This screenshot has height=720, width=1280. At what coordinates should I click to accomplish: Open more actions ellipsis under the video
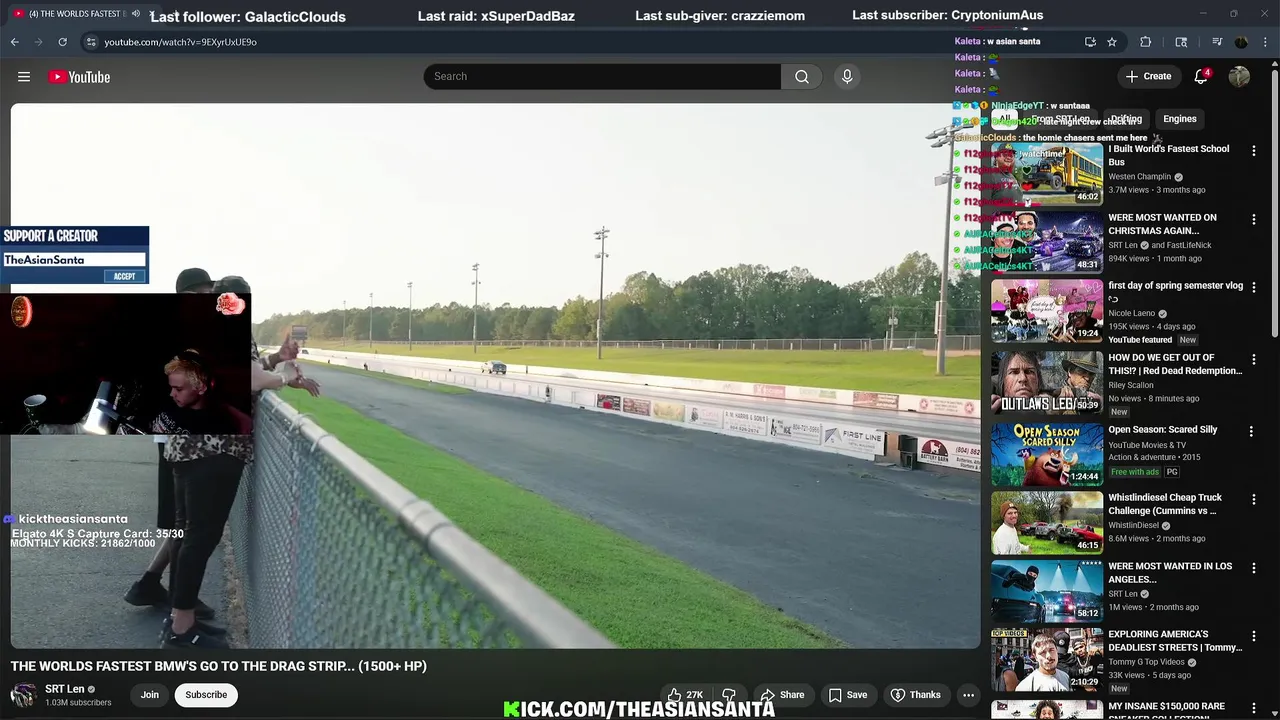[x=968, y=695]
